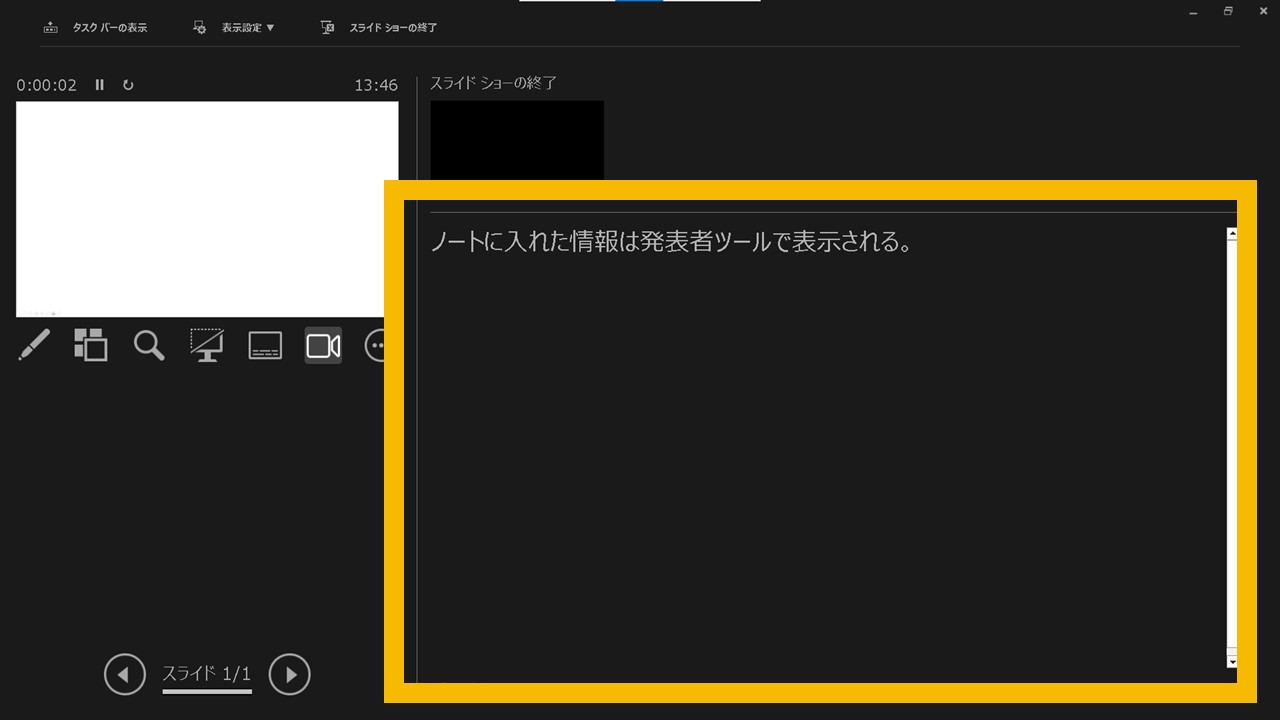Screen dimensions: 1280x720
Task: Select the pen annotation tool
Action: coord(33,345)
